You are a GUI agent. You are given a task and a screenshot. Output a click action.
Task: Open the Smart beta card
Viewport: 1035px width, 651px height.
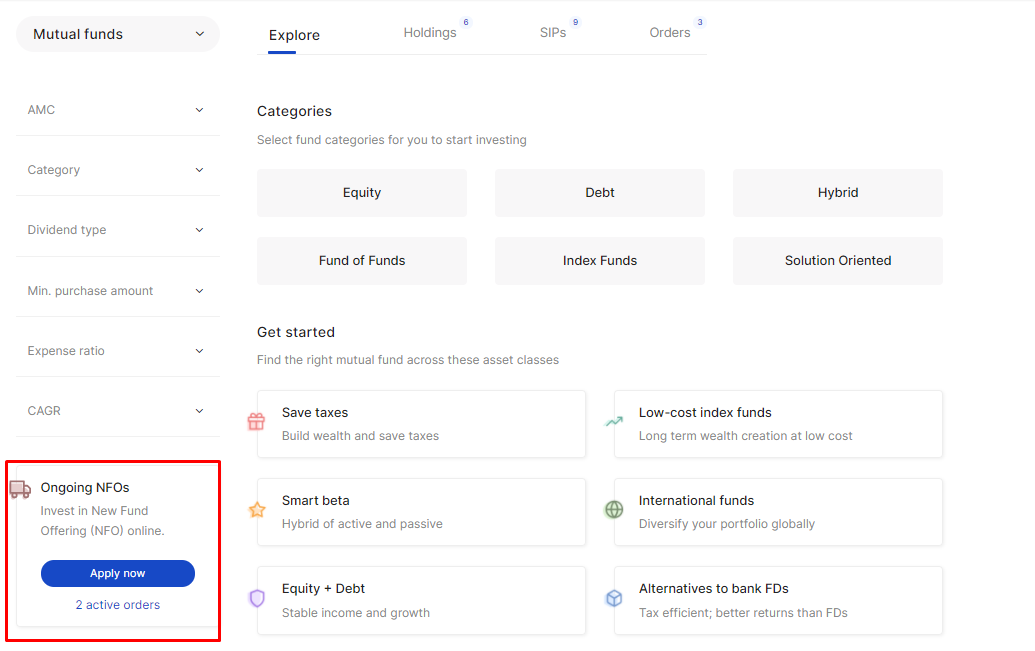[x=421, y=512]
